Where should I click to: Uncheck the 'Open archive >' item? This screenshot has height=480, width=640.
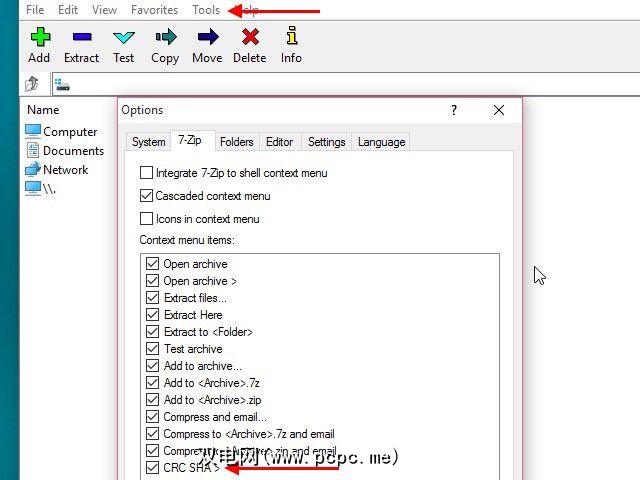152,281
